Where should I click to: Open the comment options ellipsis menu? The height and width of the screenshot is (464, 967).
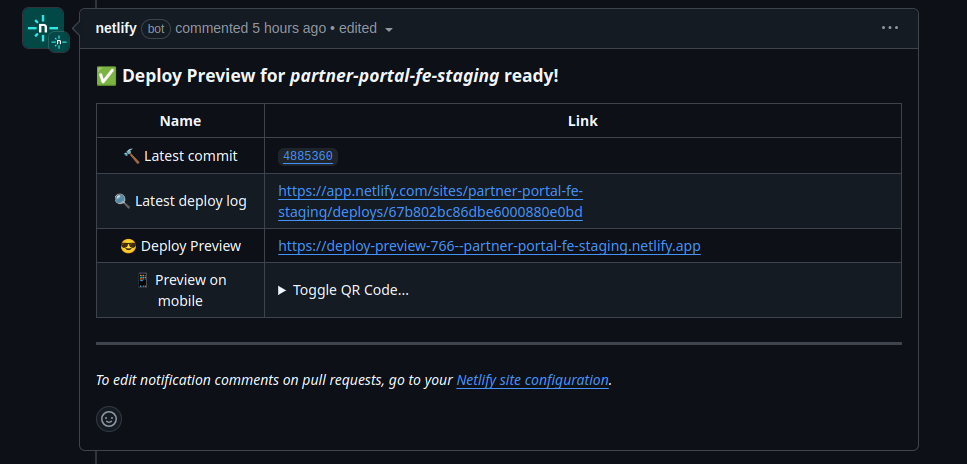889,28
